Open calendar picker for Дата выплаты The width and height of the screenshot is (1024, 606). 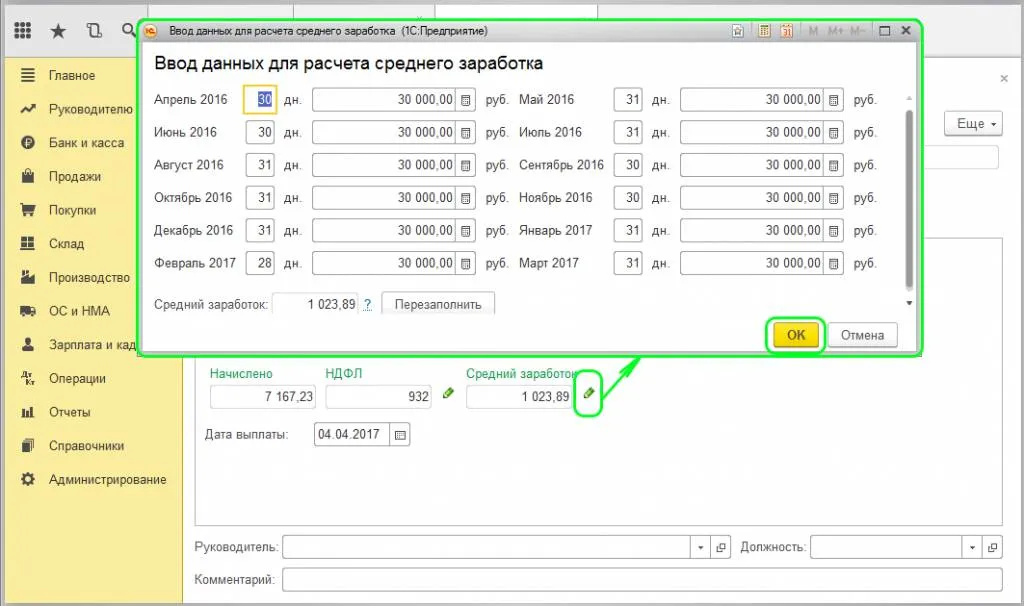(400, 435)
